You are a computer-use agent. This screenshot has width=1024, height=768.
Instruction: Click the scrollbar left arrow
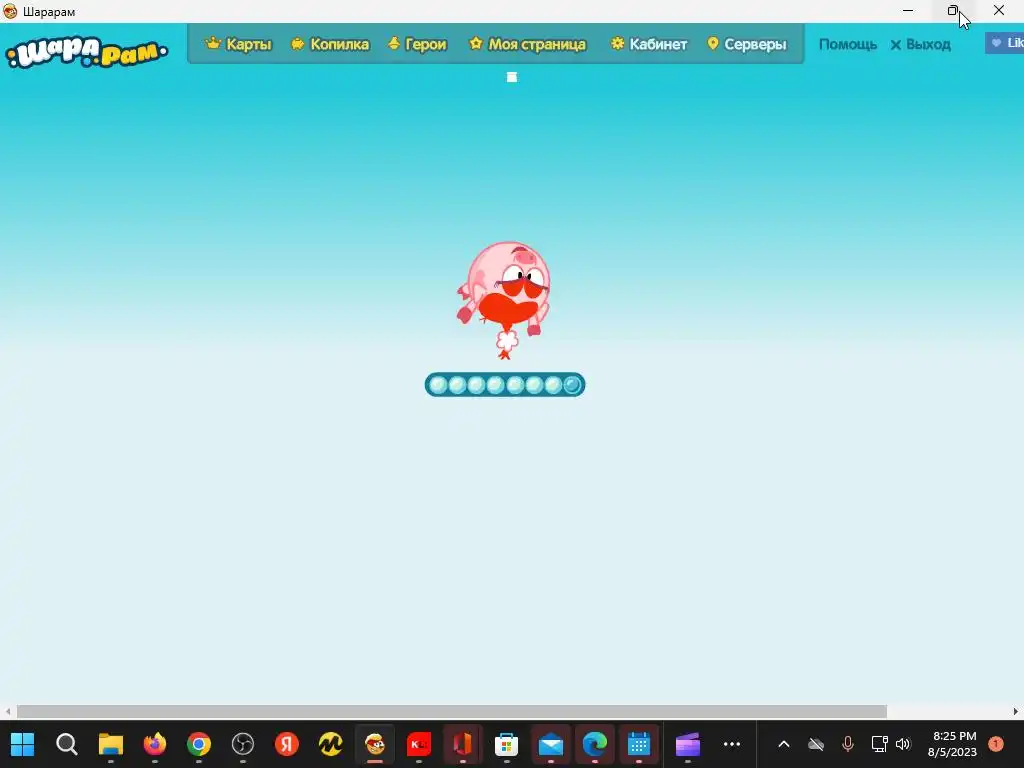(x=8, y=711)
